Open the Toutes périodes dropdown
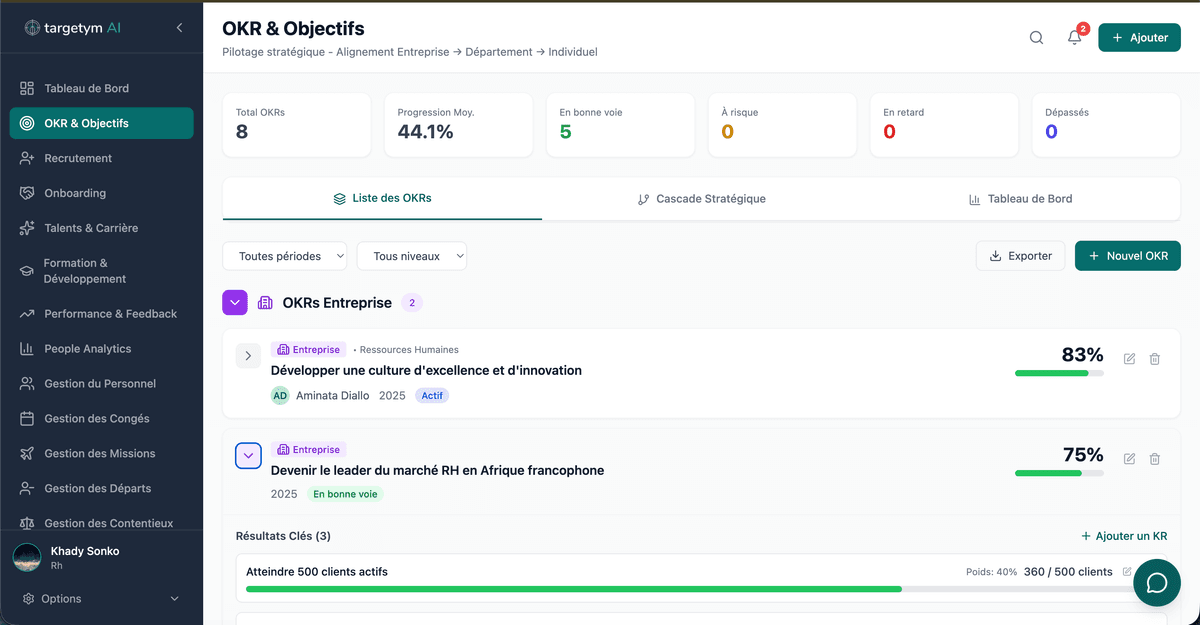This screenshot has height=625, width=1200. click(x=285, y=256)
